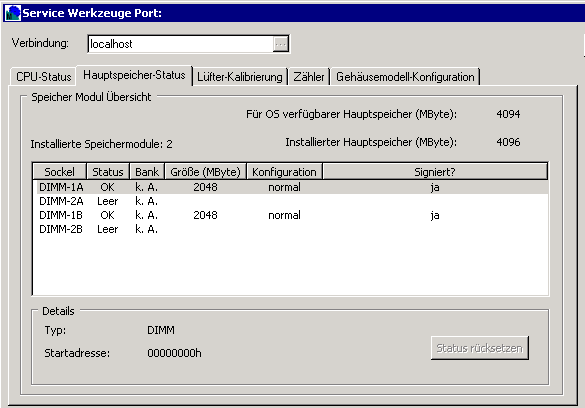Click the Startadresse value 00000000h
The height and width of the screenshot is (408, 585).
click(x=174, y=353)
